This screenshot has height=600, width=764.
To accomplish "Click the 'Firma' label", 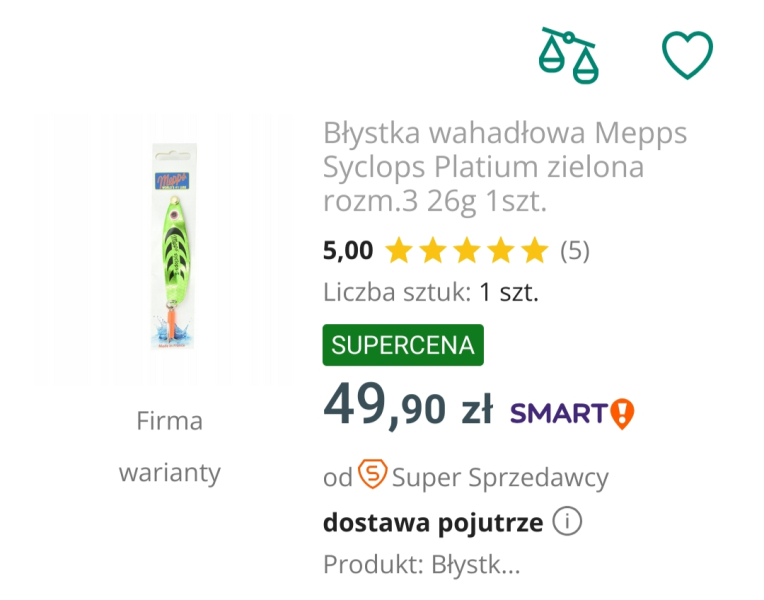I will pyautogui.click(x=169, y=421).
